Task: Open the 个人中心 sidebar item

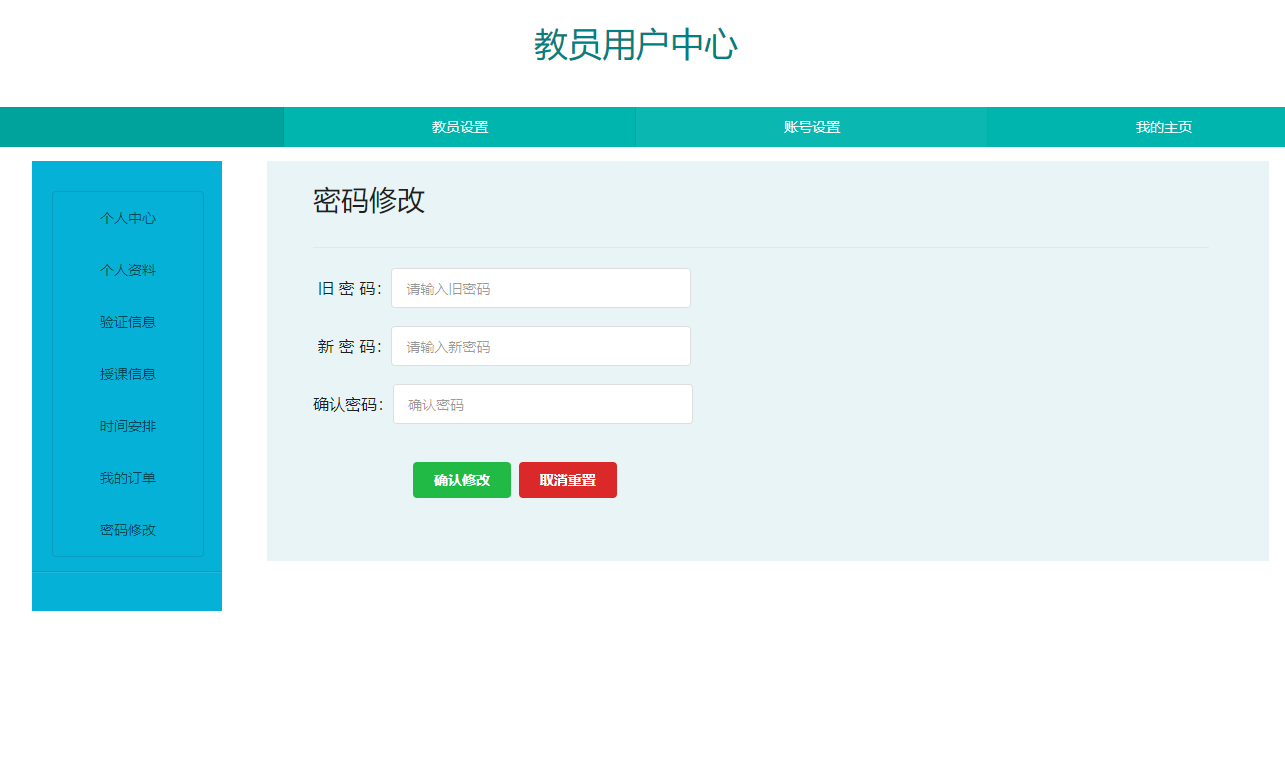Action: [x=127, y=218]
